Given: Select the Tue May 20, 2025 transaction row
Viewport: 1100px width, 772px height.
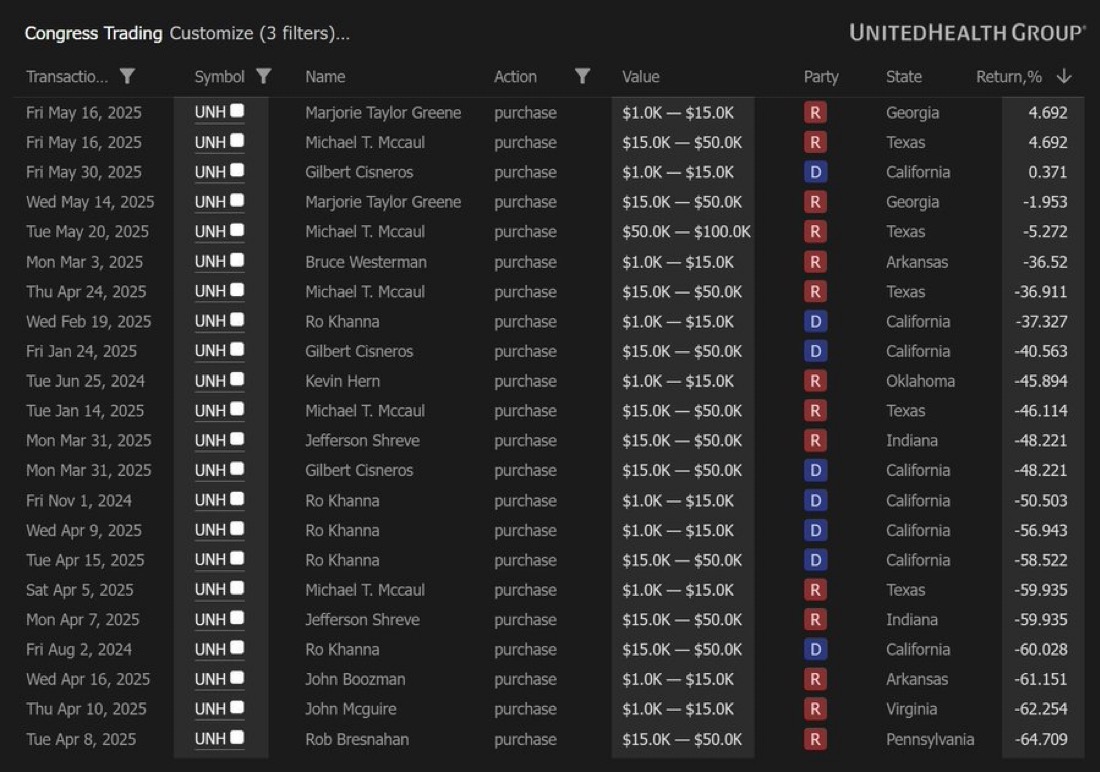Looking at the screenshot, I should (87, 232).
